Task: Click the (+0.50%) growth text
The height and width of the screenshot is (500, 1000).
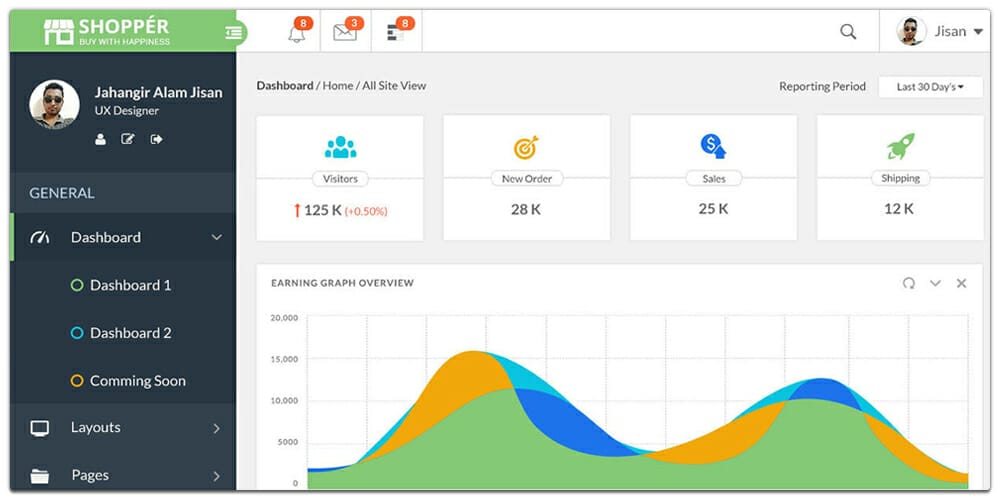Action: [366, 211]
